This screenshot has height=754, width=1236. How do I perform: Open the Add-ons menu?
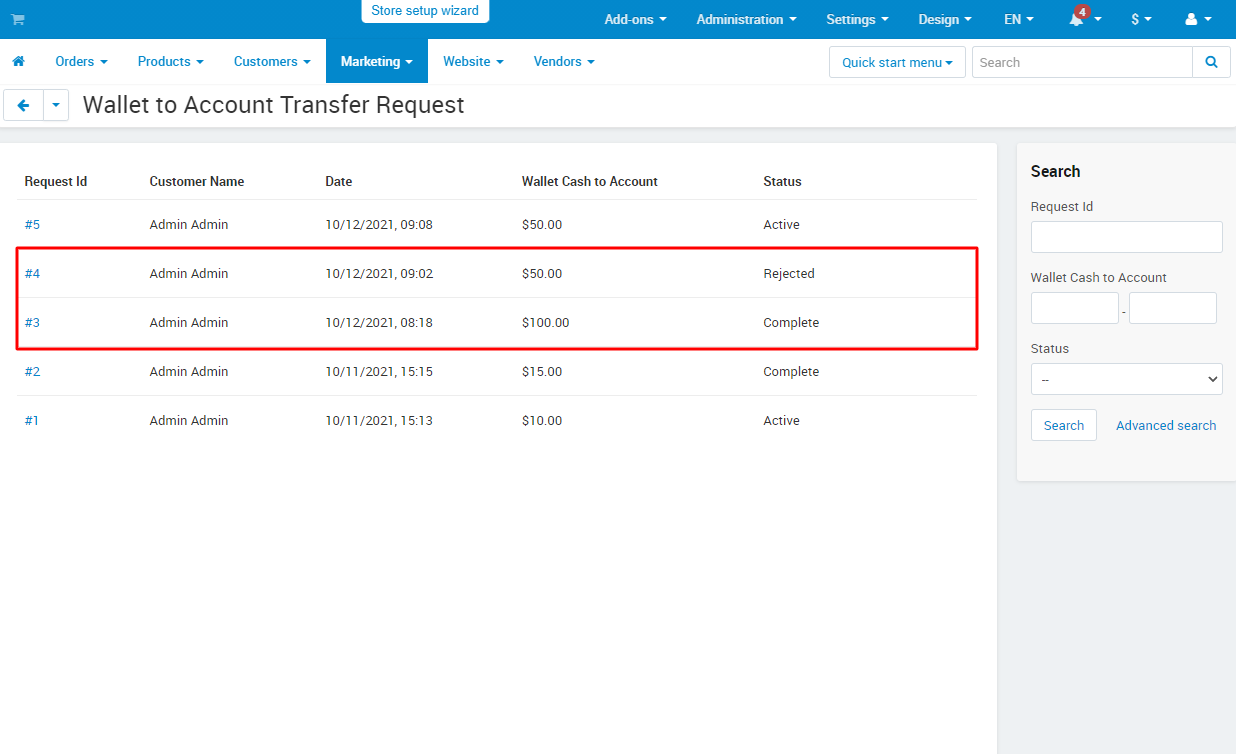(635, 19)
